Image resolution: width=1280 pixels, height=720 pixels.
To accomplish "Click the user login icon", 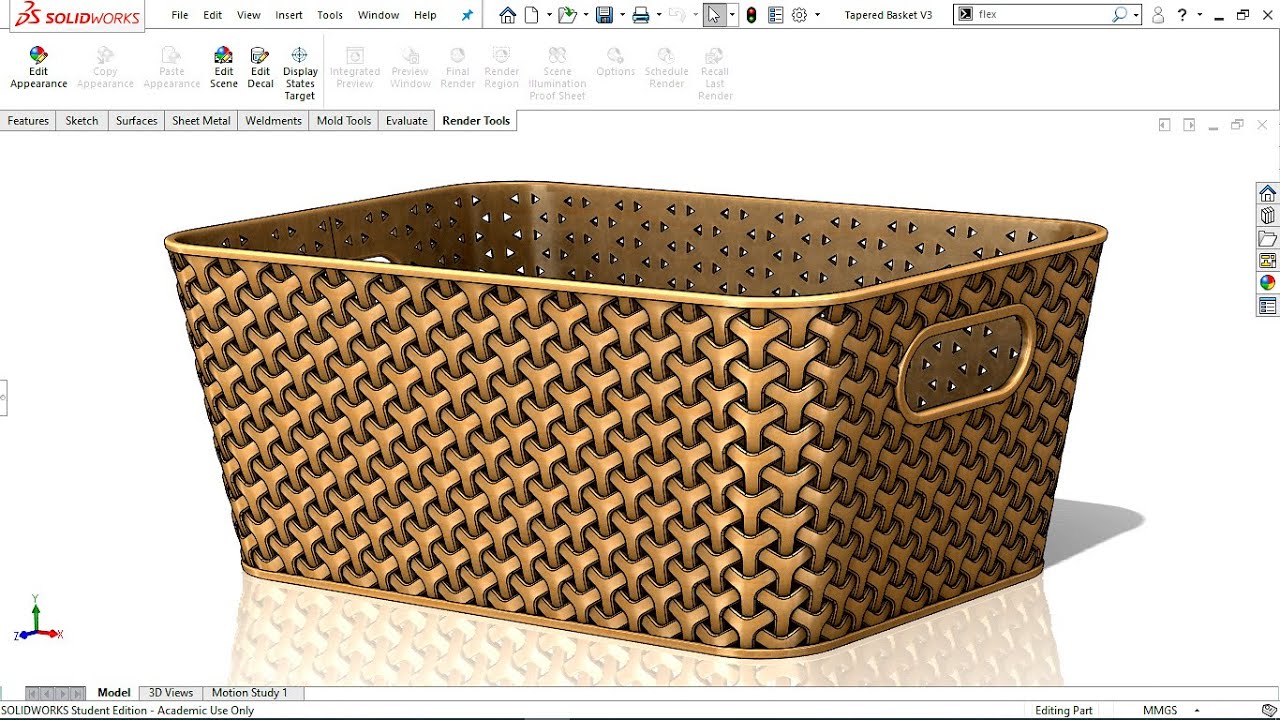I will coord(1158,15).
